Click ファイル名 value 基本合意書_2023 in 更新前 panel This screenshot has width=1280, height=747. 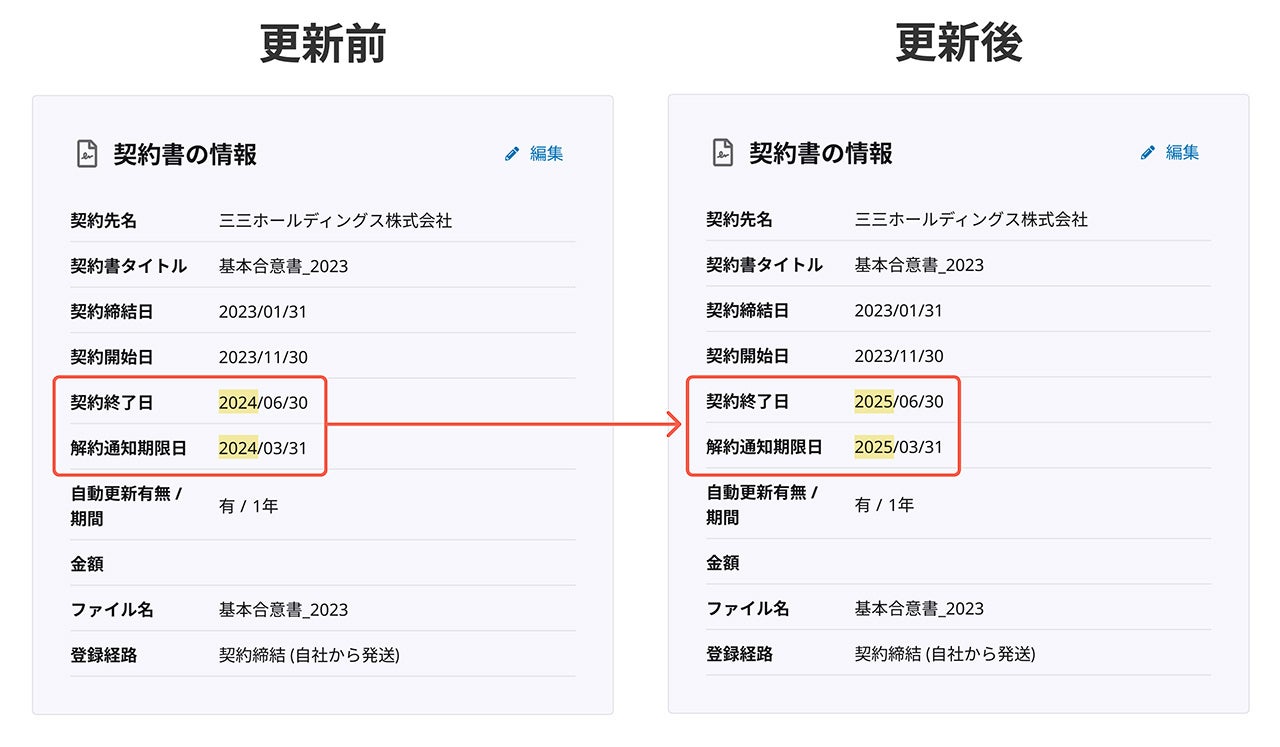pos(284,610)
